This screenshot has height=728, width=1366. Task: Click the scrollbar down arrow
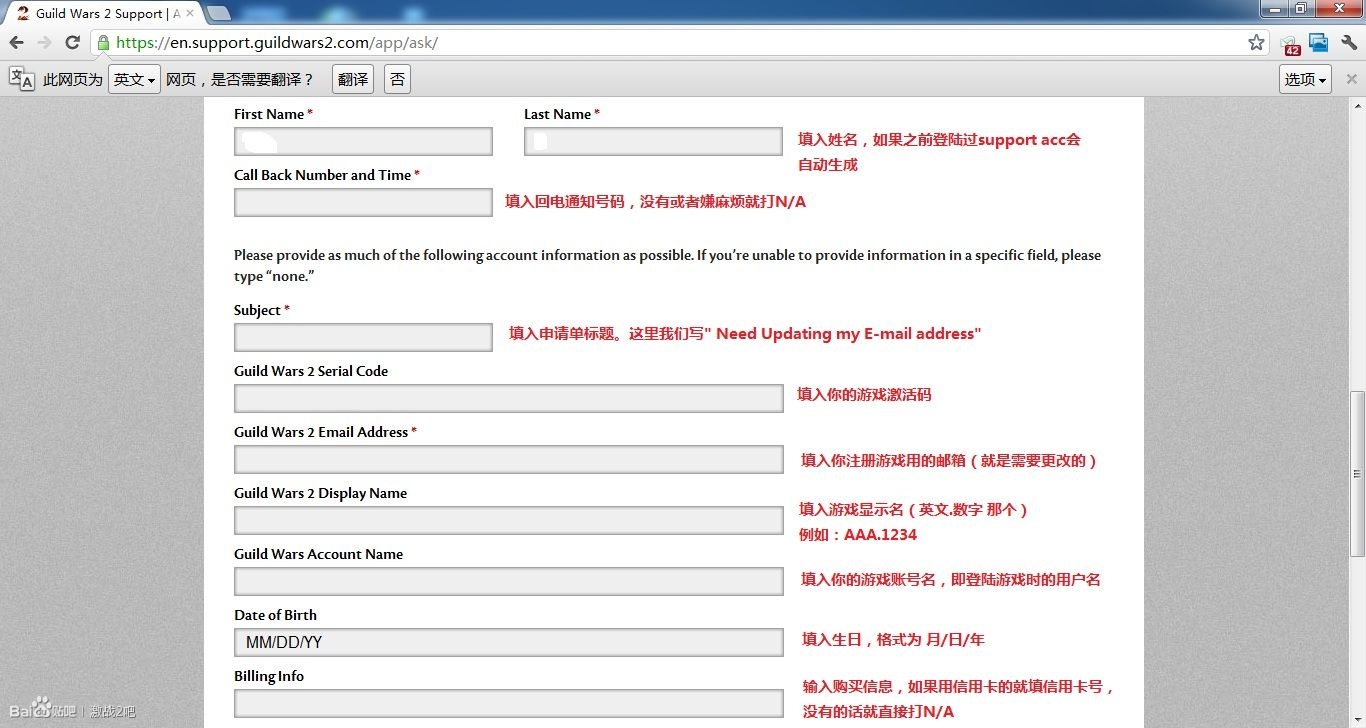(1357, 720)
